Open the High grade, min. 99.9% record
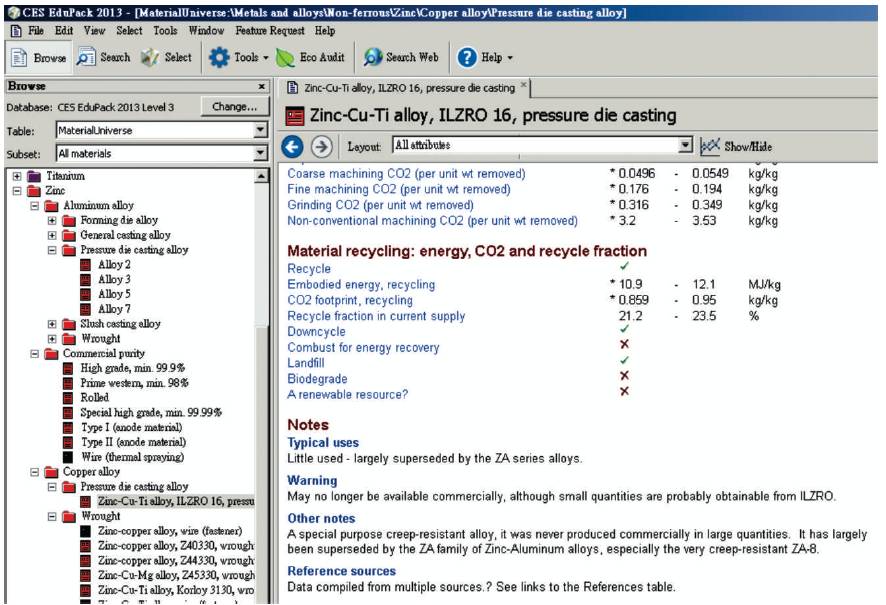 point(133,368)
